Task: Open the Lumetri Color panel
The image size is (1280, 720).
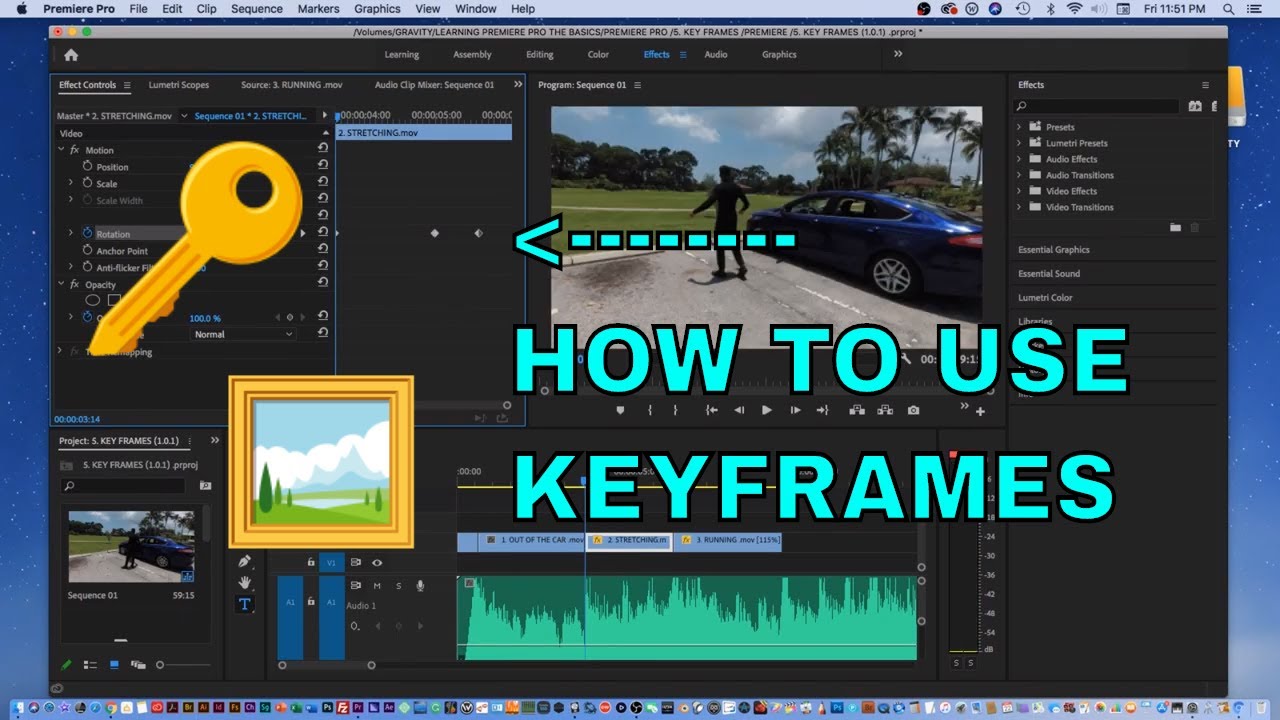Action: tap(1045, 298)
